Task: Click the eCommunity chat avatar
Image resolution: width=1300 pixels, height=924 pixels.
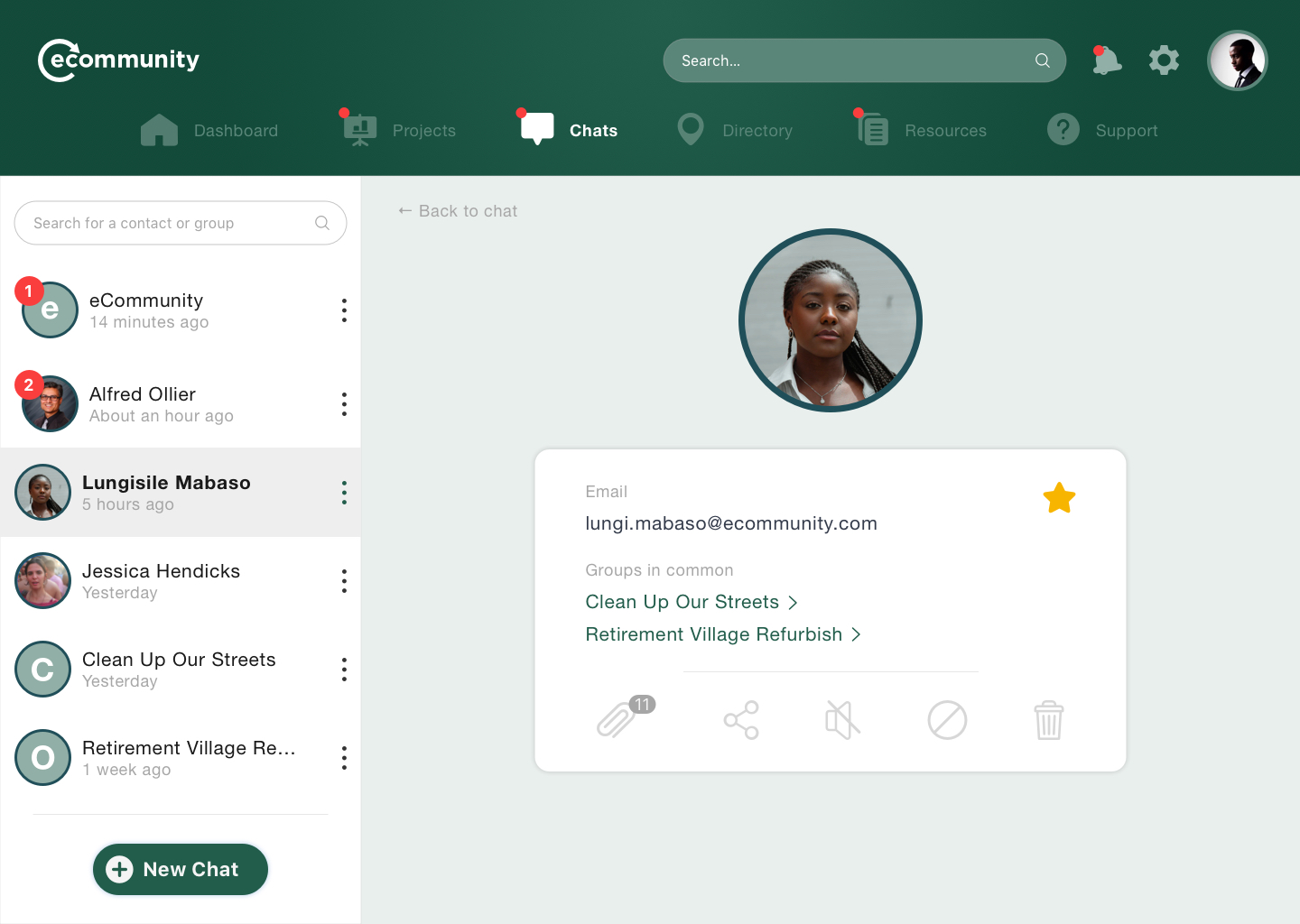Action: [x=50, y=310]
